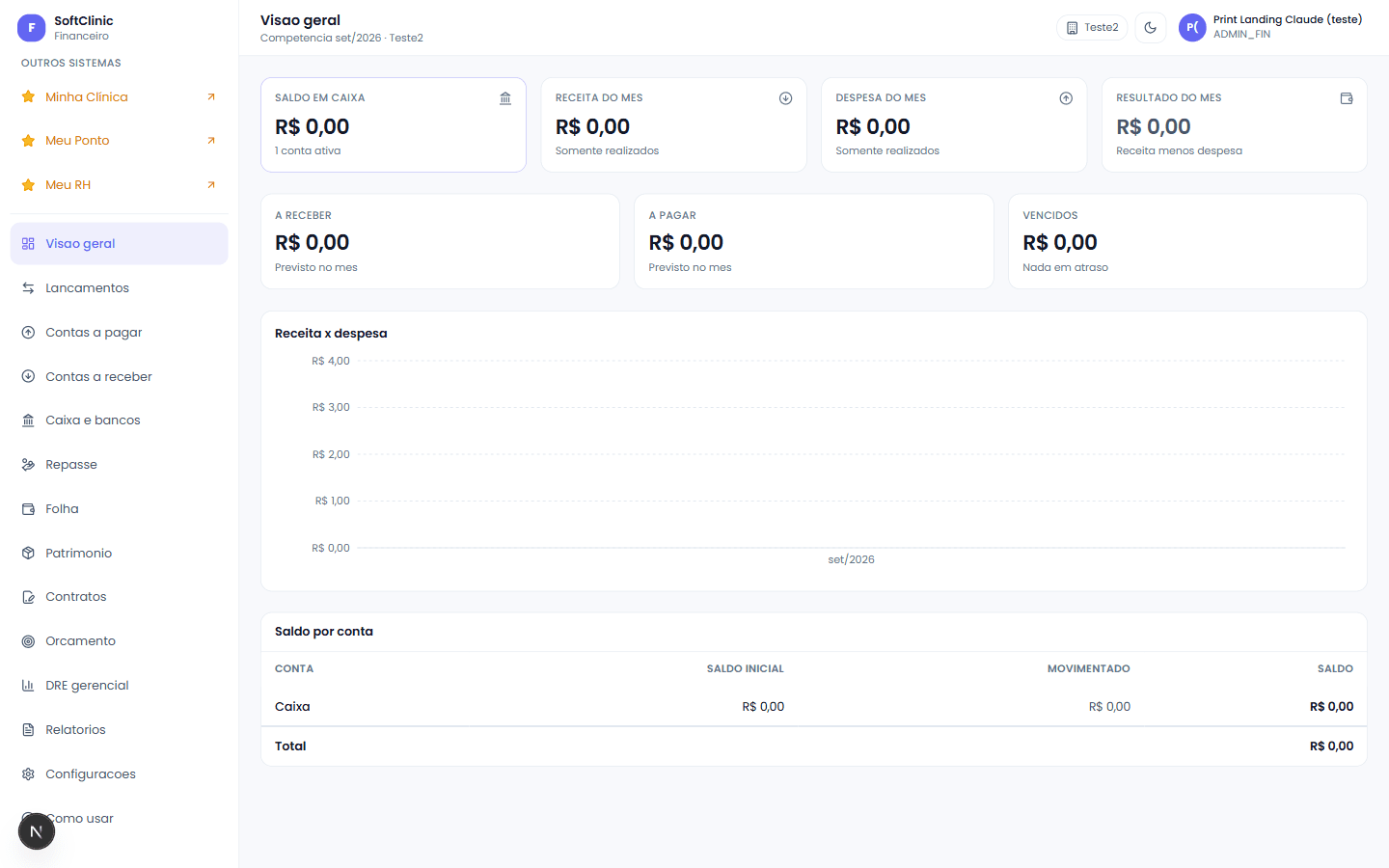Open the Folha section
The image size is (1389, 868).
tap(120, 509)
